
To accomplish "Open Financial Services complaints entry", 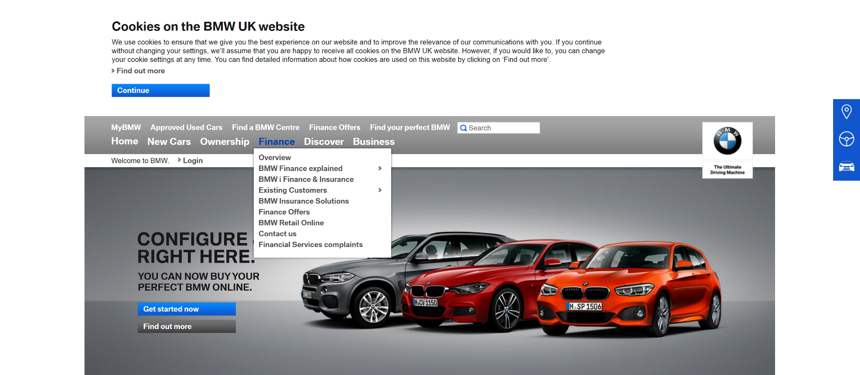I will pos(310,245).
